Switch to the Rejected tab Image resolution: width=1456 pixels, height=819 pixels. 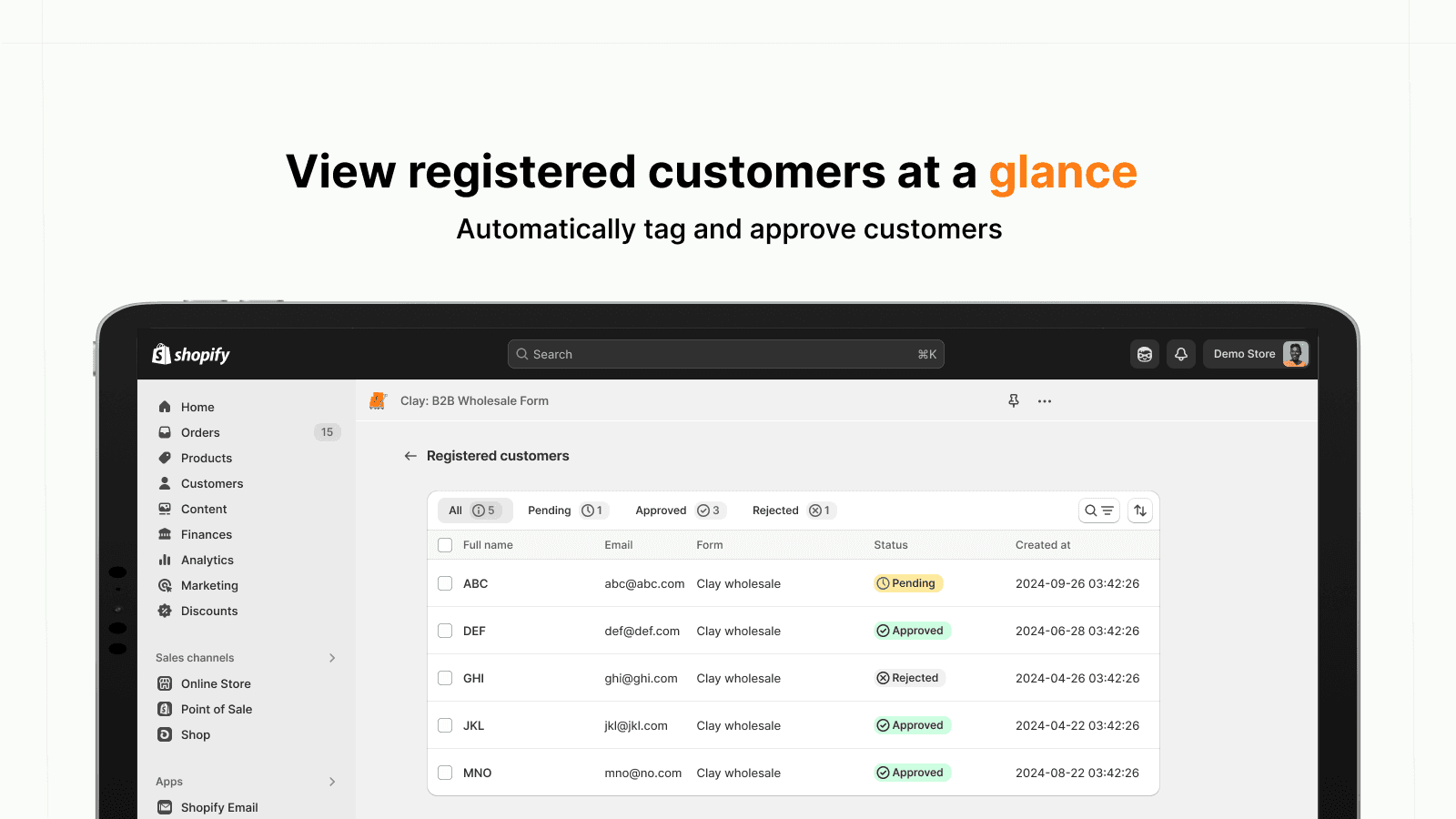(x=791, y=511)
